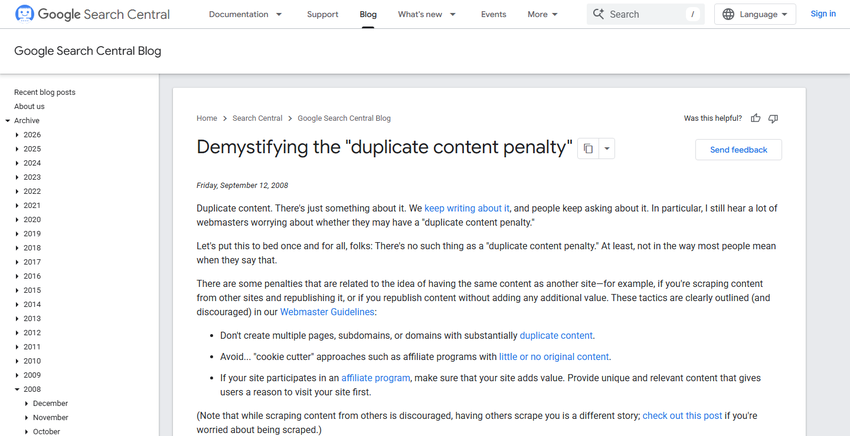Copy page using the copy icon
This screenshot has height=436, width=850.
588,149
